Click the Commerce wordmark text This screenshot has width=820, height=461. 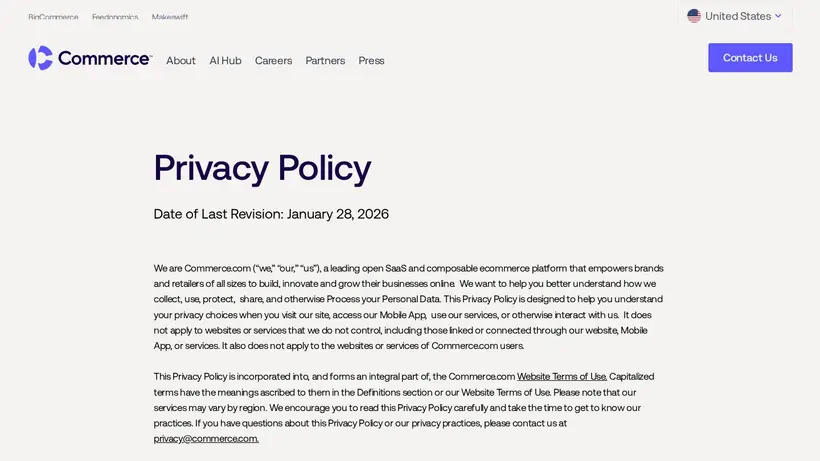pos(105,58)
